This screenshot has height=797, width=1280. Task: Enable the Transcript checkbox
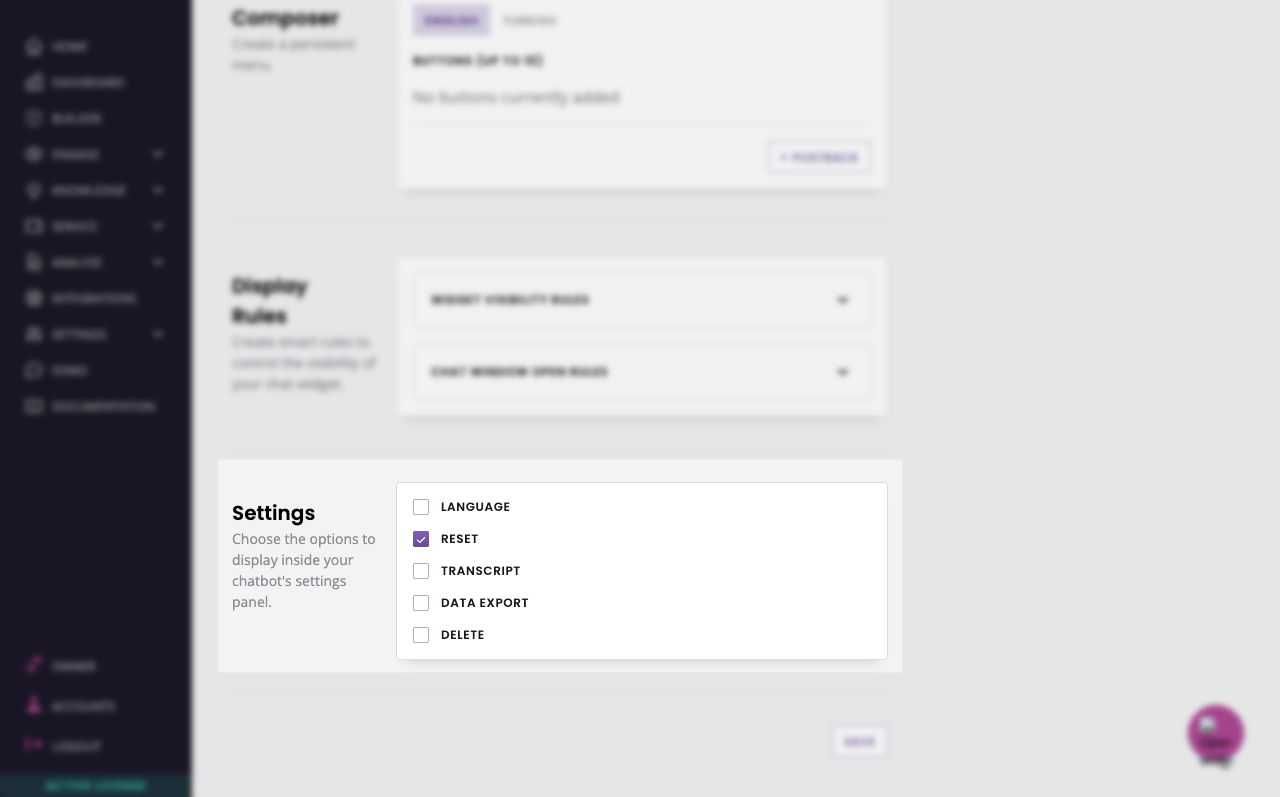(421, 571)
